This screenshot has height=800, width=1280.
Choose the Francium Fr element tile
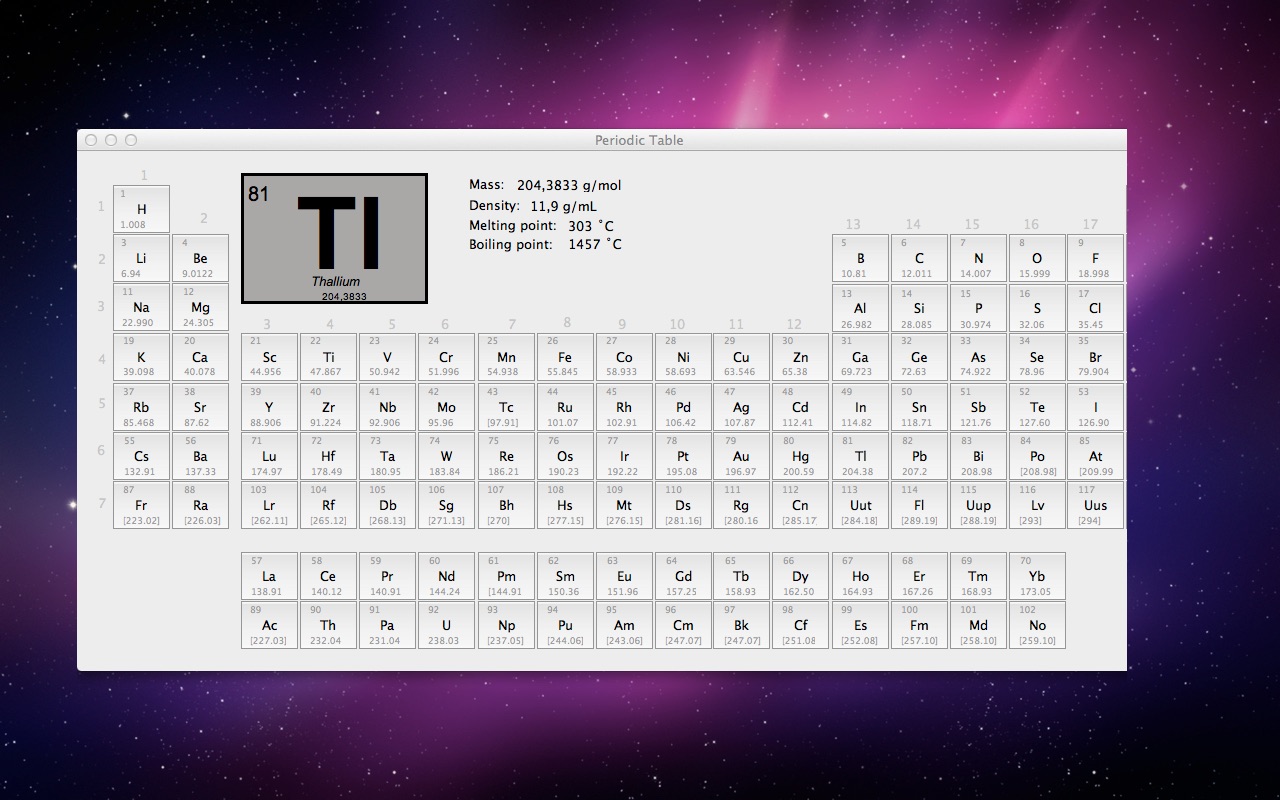(141, 505)
